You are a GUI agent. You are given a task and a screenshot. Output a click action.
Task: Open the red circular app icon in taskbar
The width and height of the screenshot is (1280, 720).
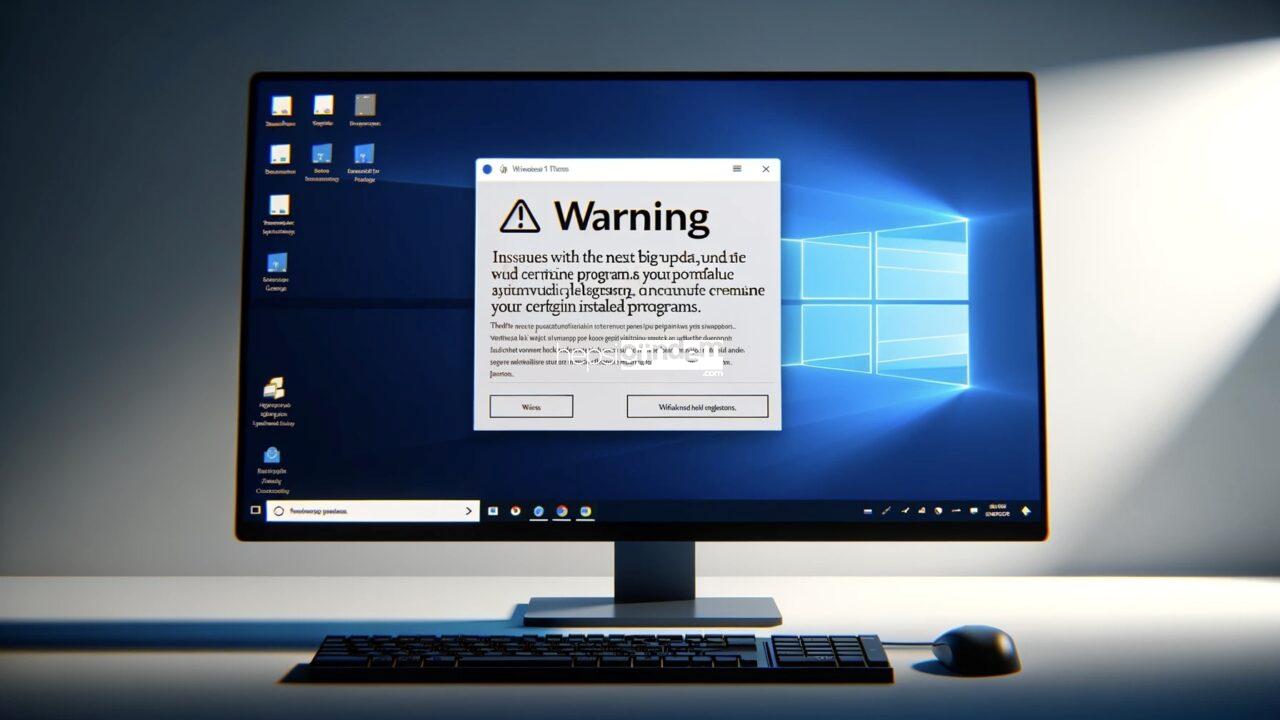[515, 511]
